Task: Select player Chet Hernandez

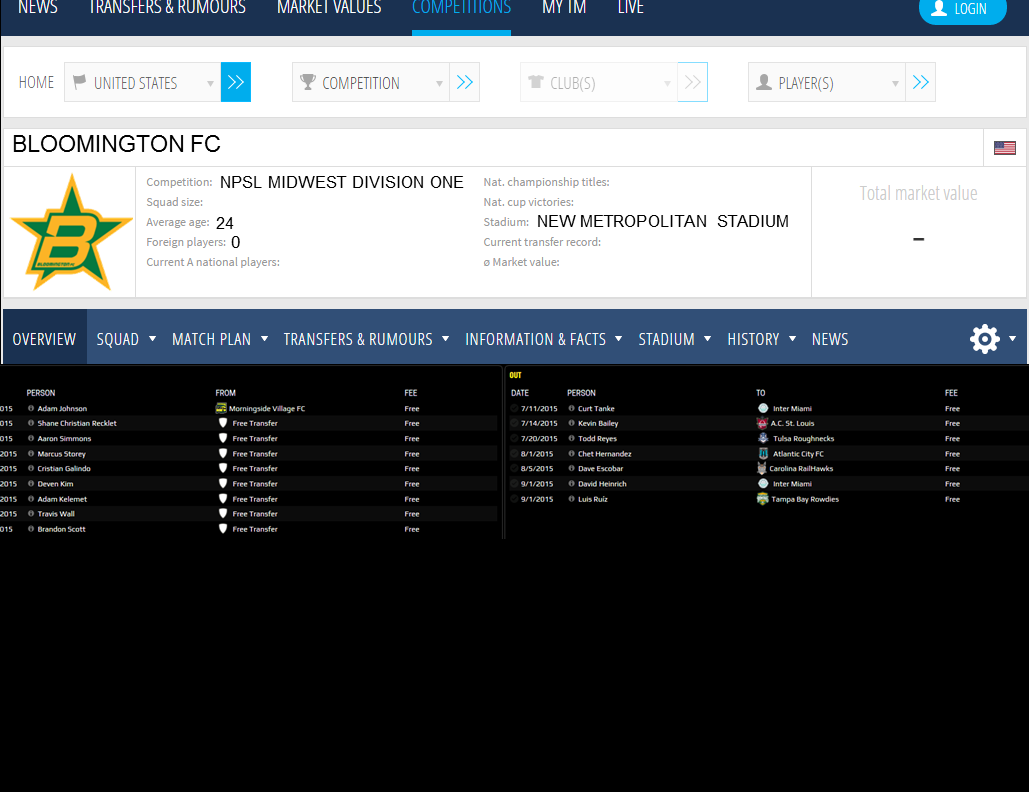Action: coord(604,454)
